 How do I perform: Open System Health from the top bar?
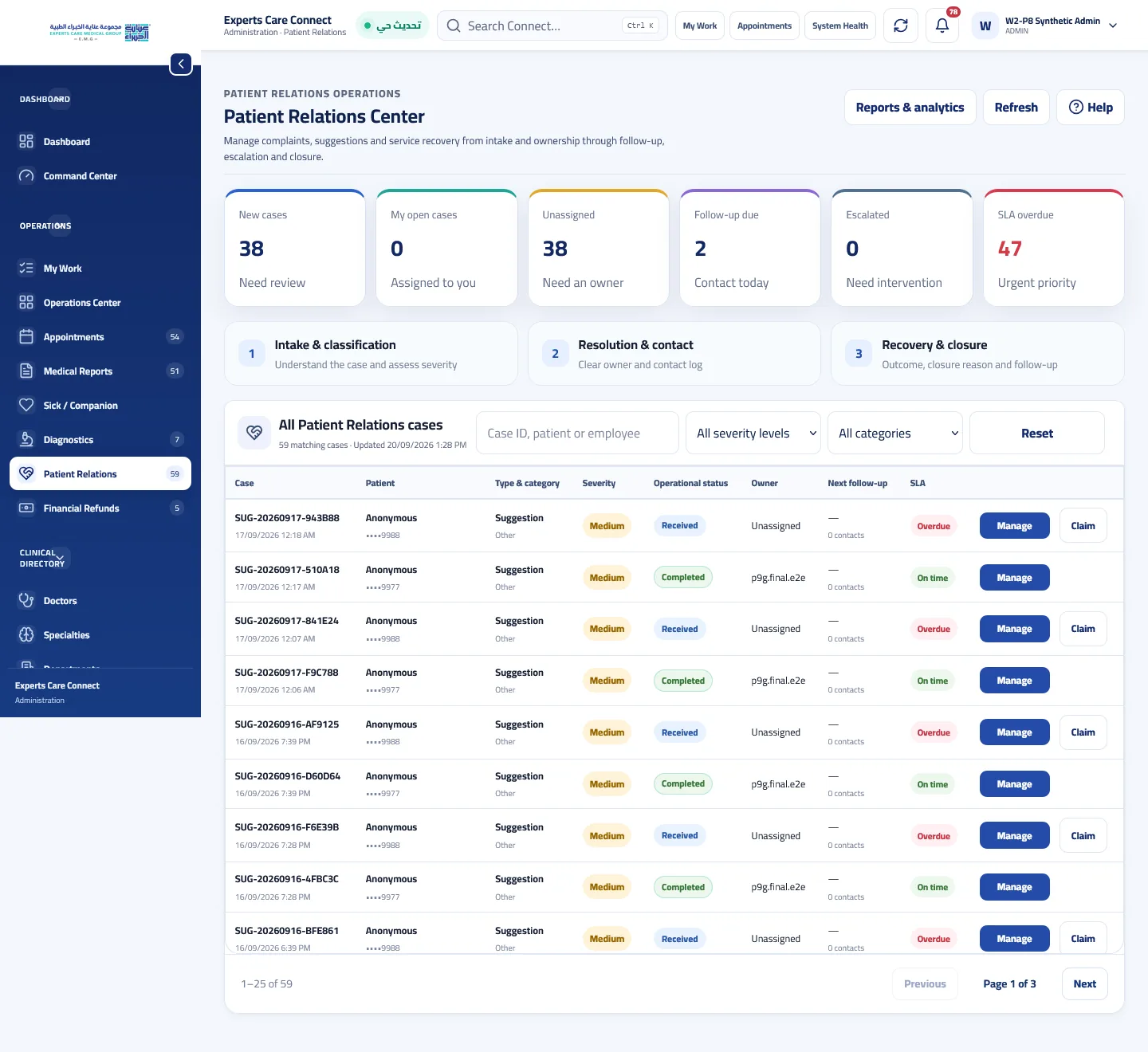840,26
